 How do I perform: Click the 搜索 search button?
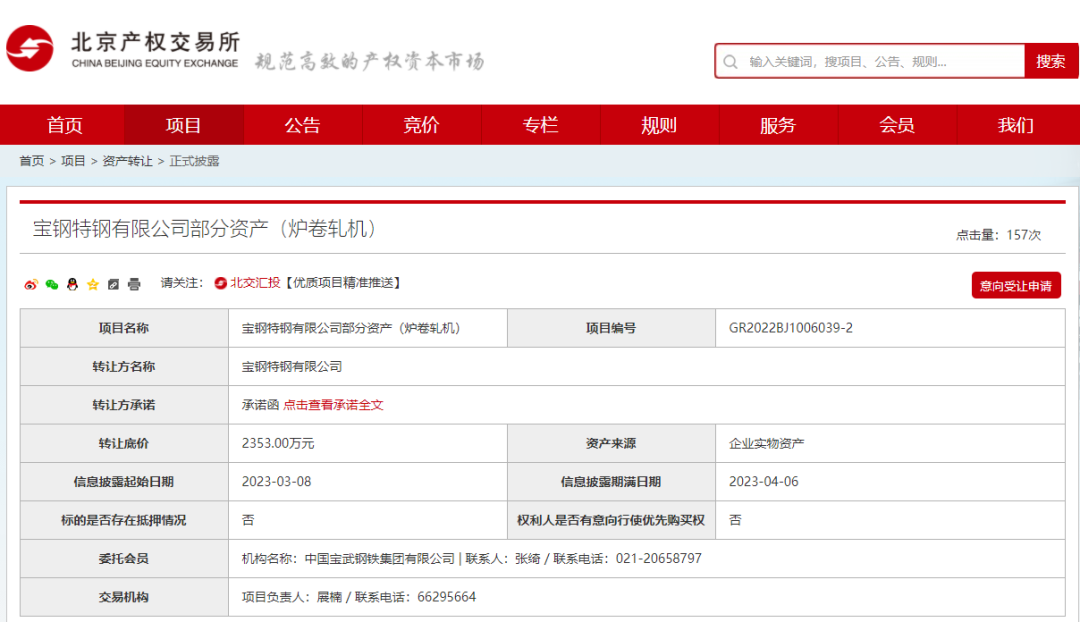coord(1051,61)
